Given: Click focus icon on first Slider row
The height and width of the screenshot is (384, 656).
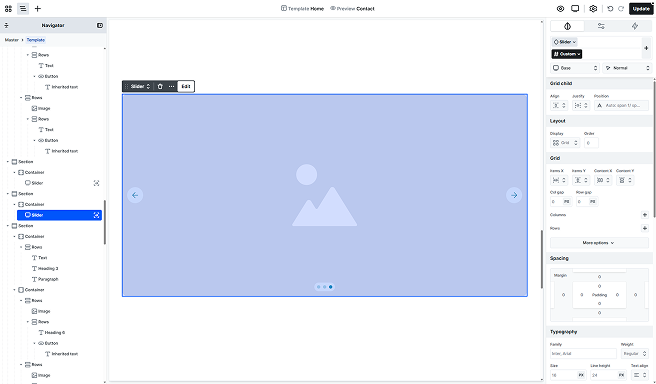Looking at the screenshot, I should coord(96,183).
